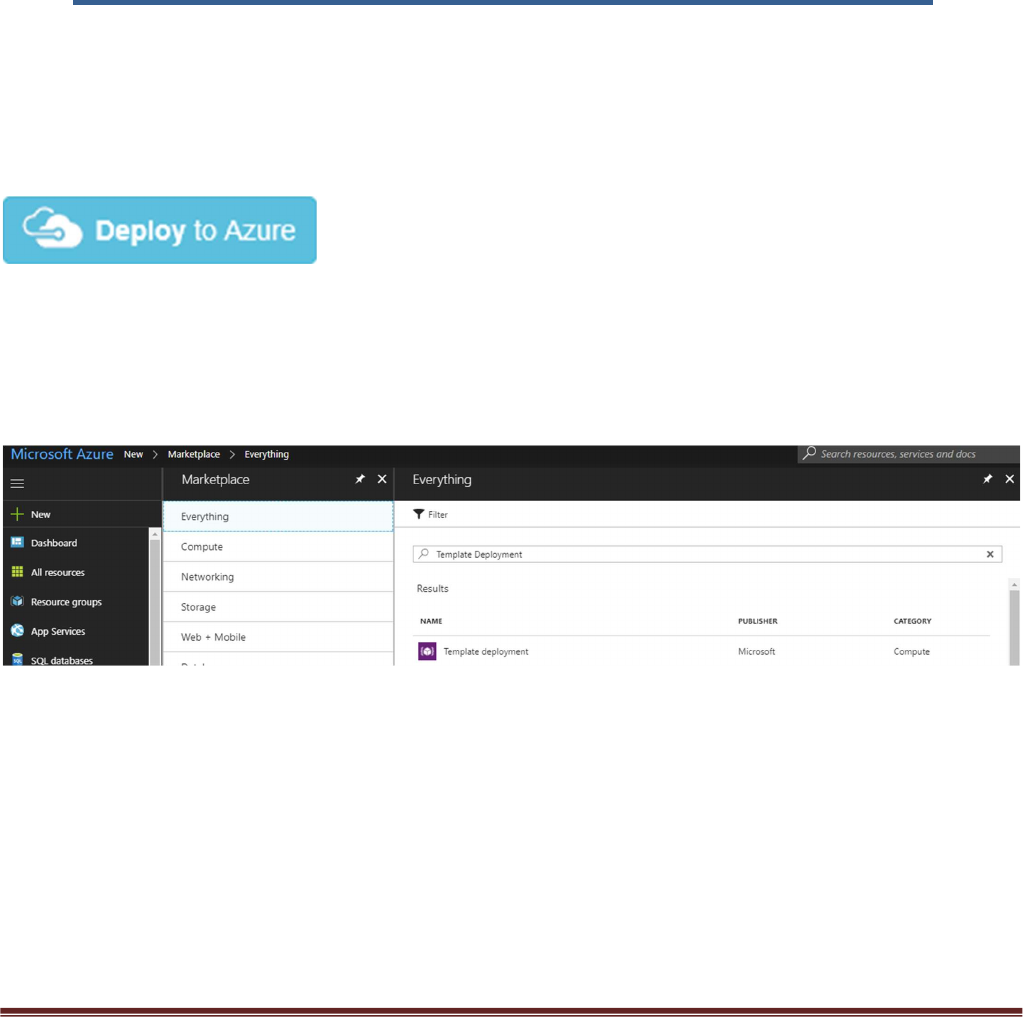Image resolution: width=1023 pixels, height=1017 pixels.
Task: Clear the Template Deployment search text
Action: coord(990,554)
